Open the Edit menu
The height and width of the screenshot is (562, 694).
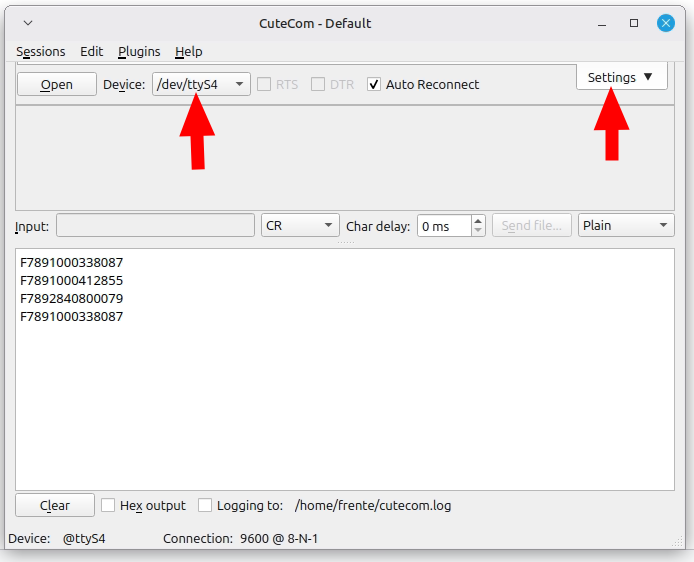click(91, 52)
